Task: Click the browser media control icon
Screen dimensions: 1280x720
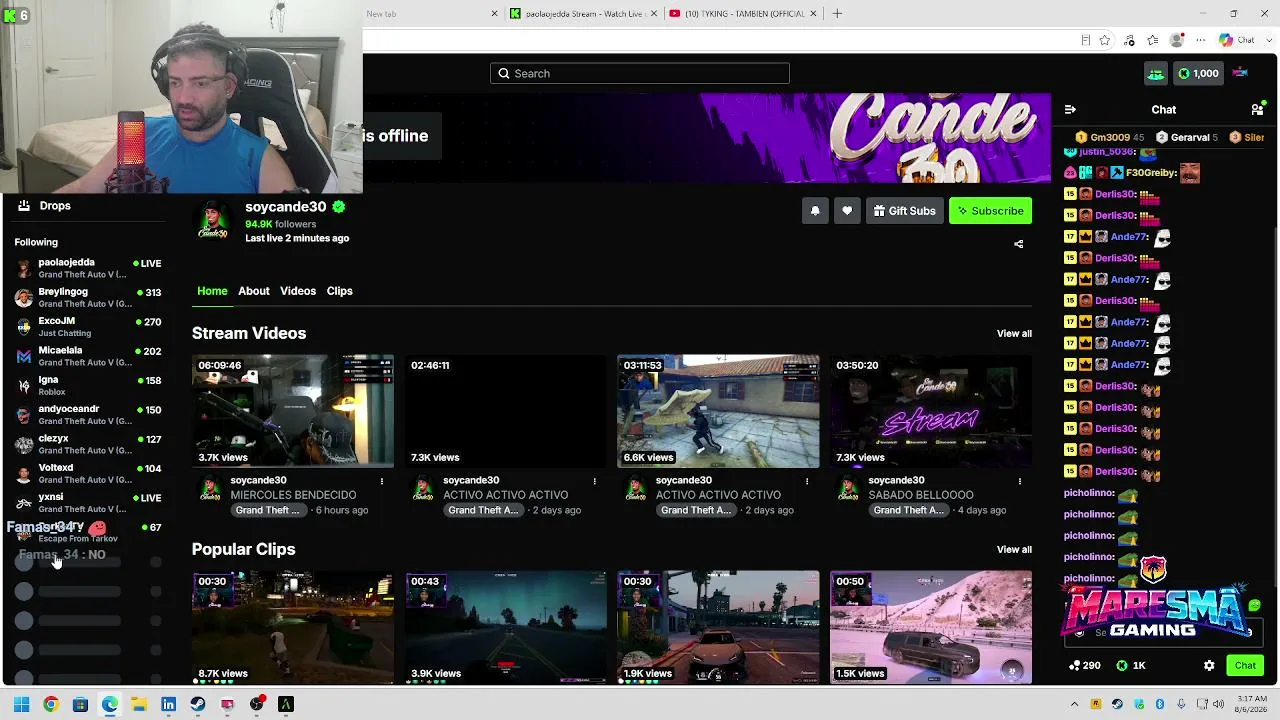Action: click(1129, 40)
